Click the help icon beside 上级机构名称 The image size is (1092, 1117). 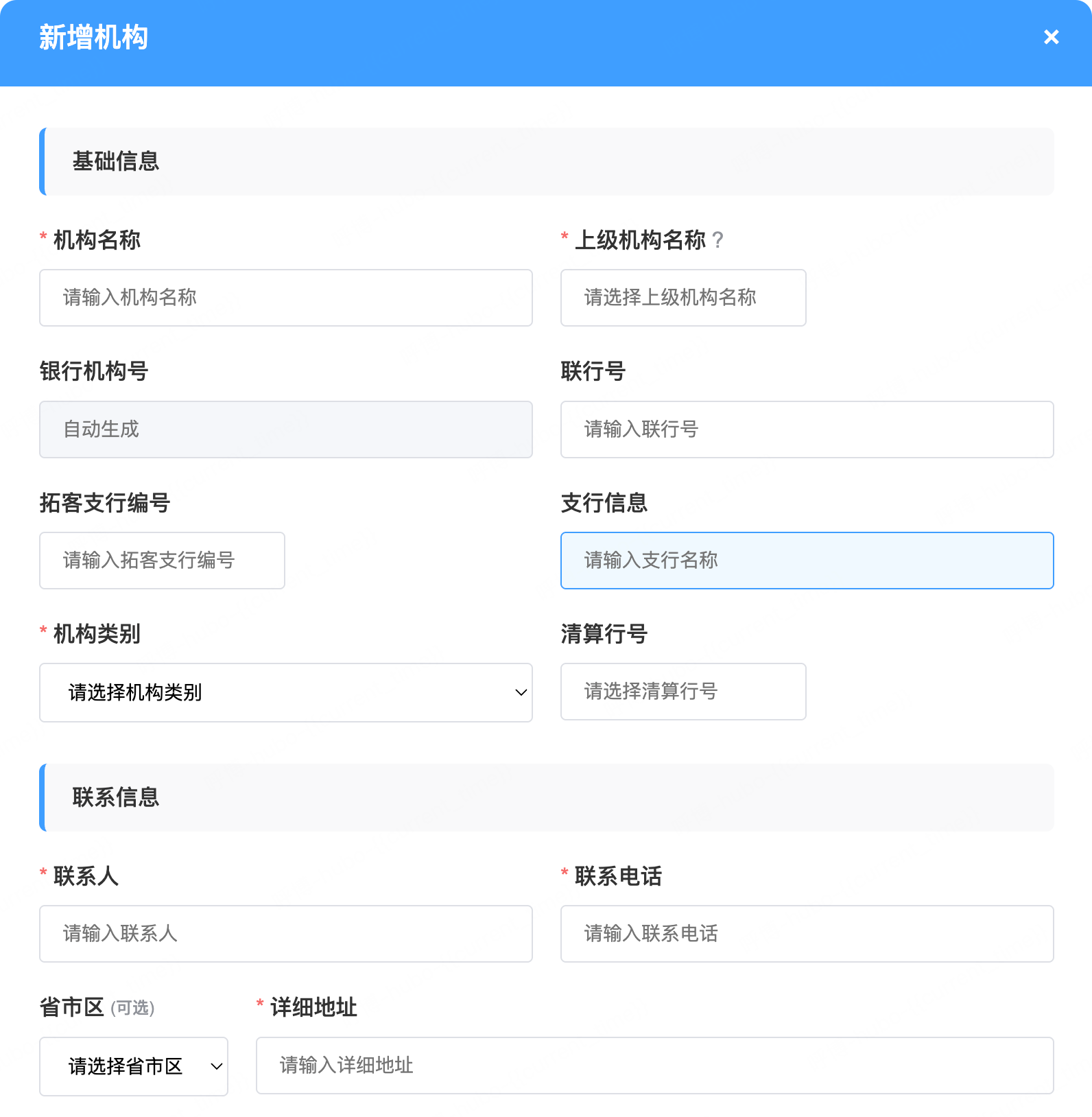(x=717, y=240)
